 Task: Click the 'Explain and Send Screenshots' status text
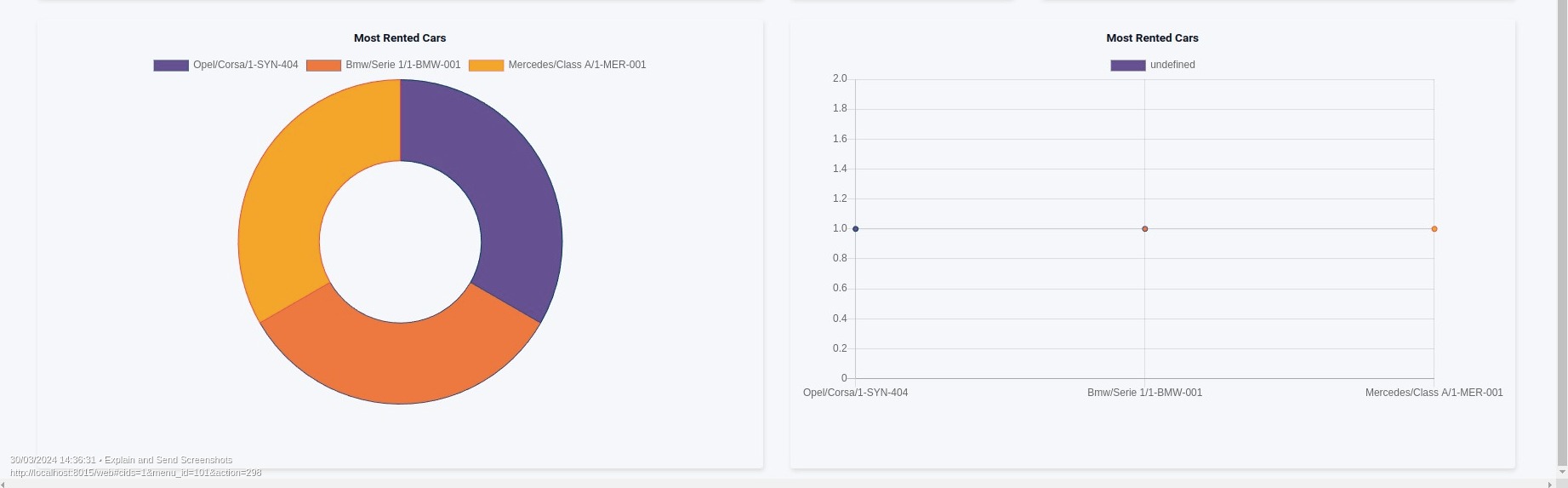(x=168, y=460)
